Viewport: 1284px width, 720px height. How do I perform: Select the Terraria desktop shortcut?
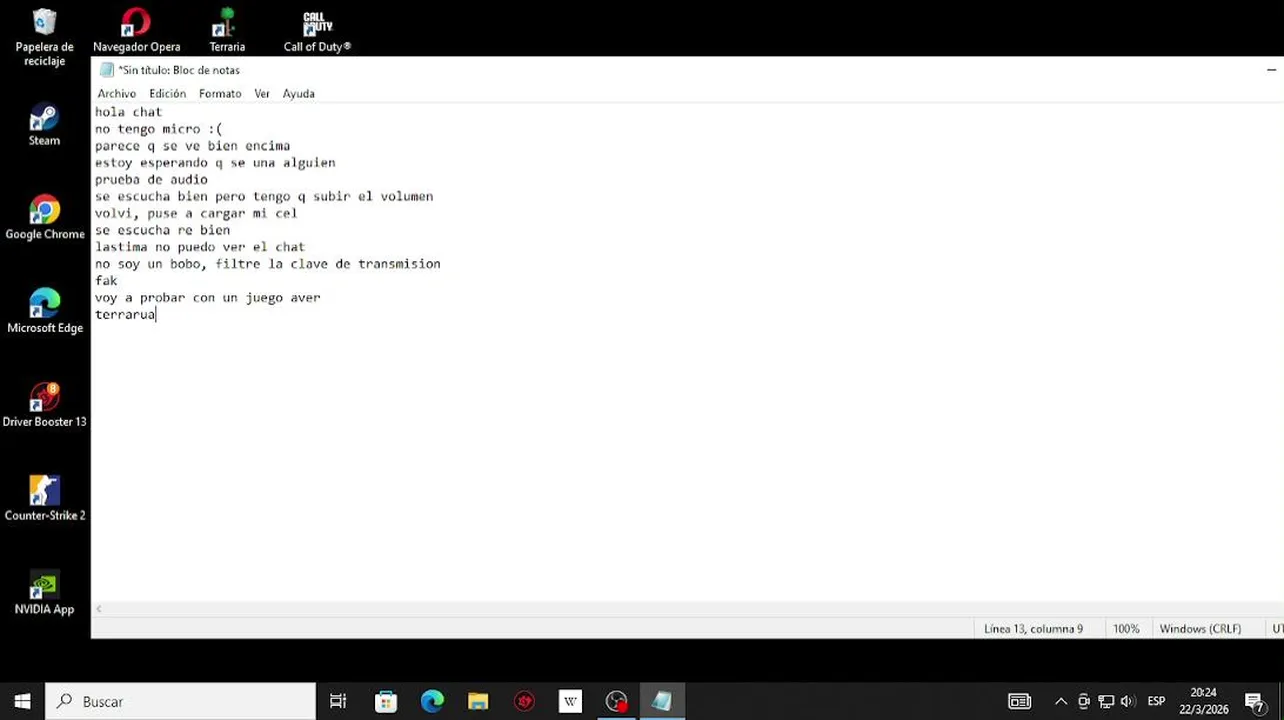coord(227,31)
